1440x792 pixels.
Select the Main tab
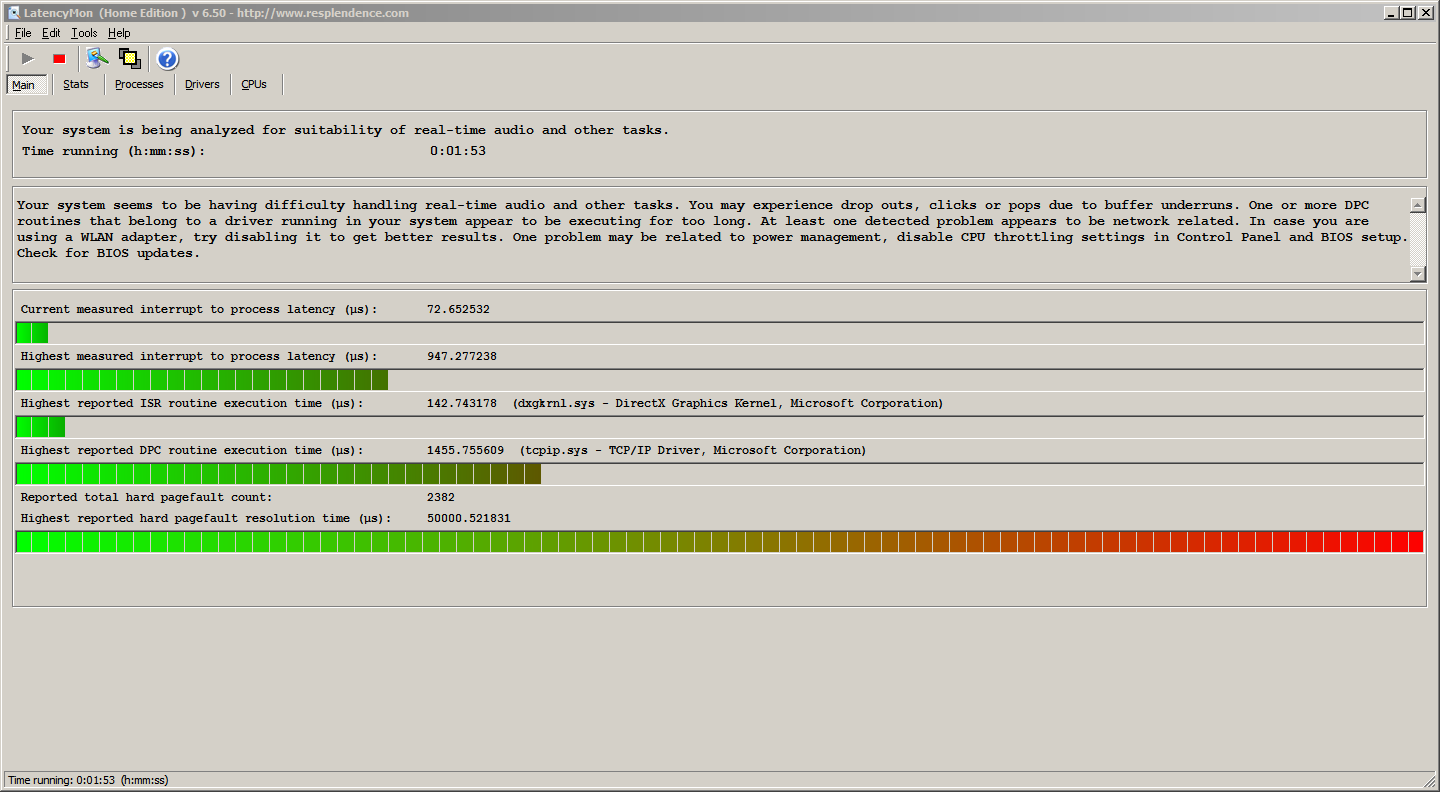click(24, 85)
